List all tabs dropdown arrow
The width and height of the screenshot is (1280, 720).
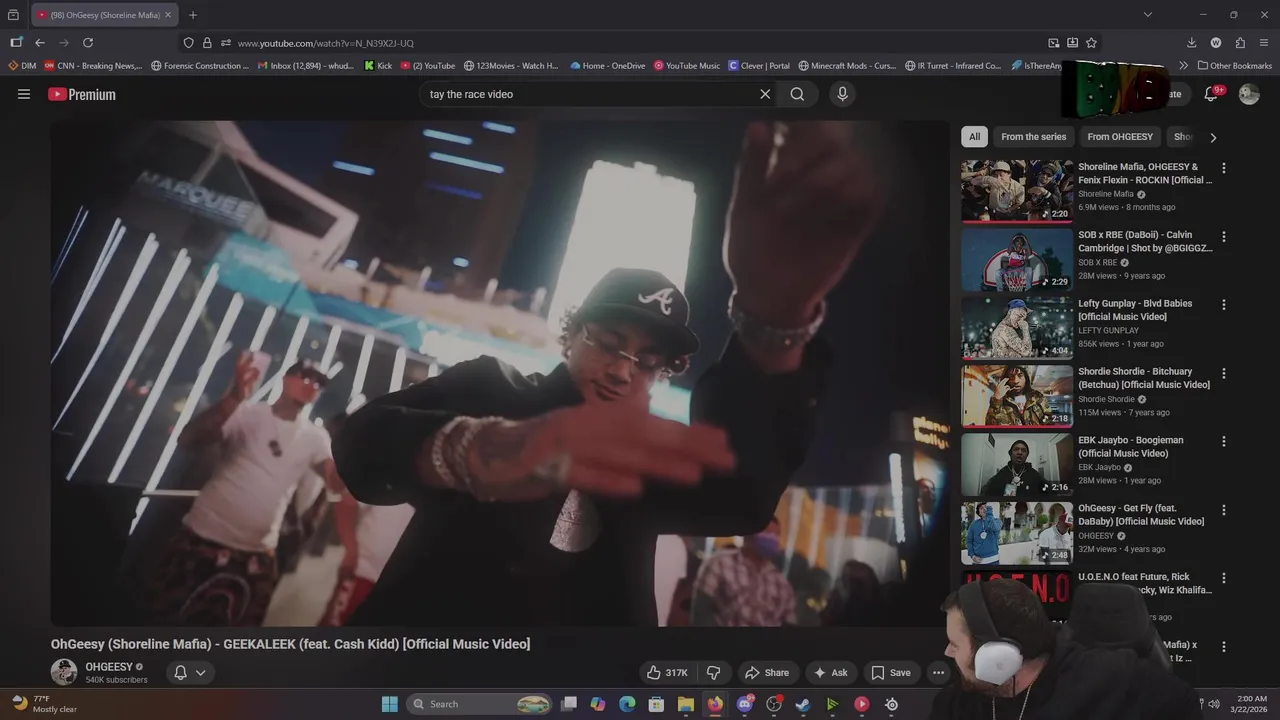coord(1147,15)
